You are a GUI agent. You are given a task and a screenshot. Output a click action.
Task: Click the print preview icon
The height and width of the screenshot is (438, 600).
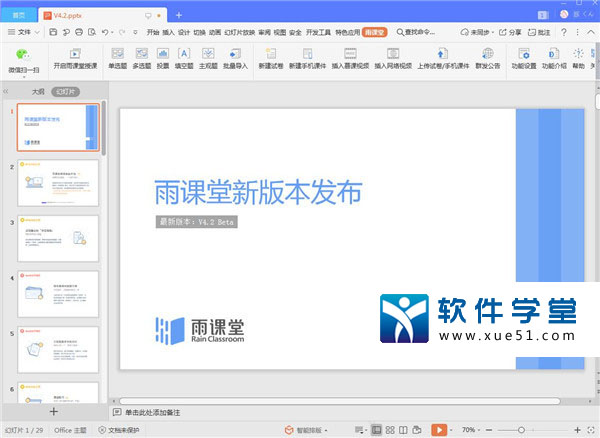pyautogui.click(x=92, y=33)
